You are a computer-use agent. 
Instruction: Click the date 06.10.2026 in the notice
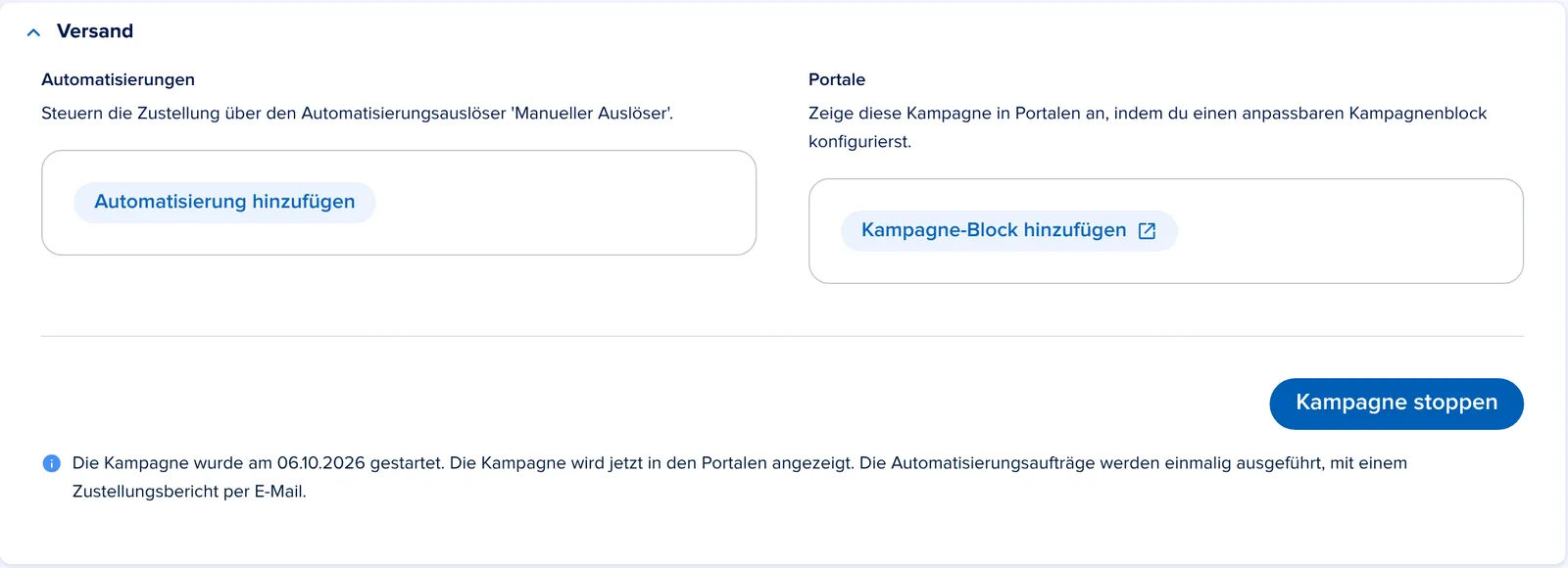click(x=321, y=463)
